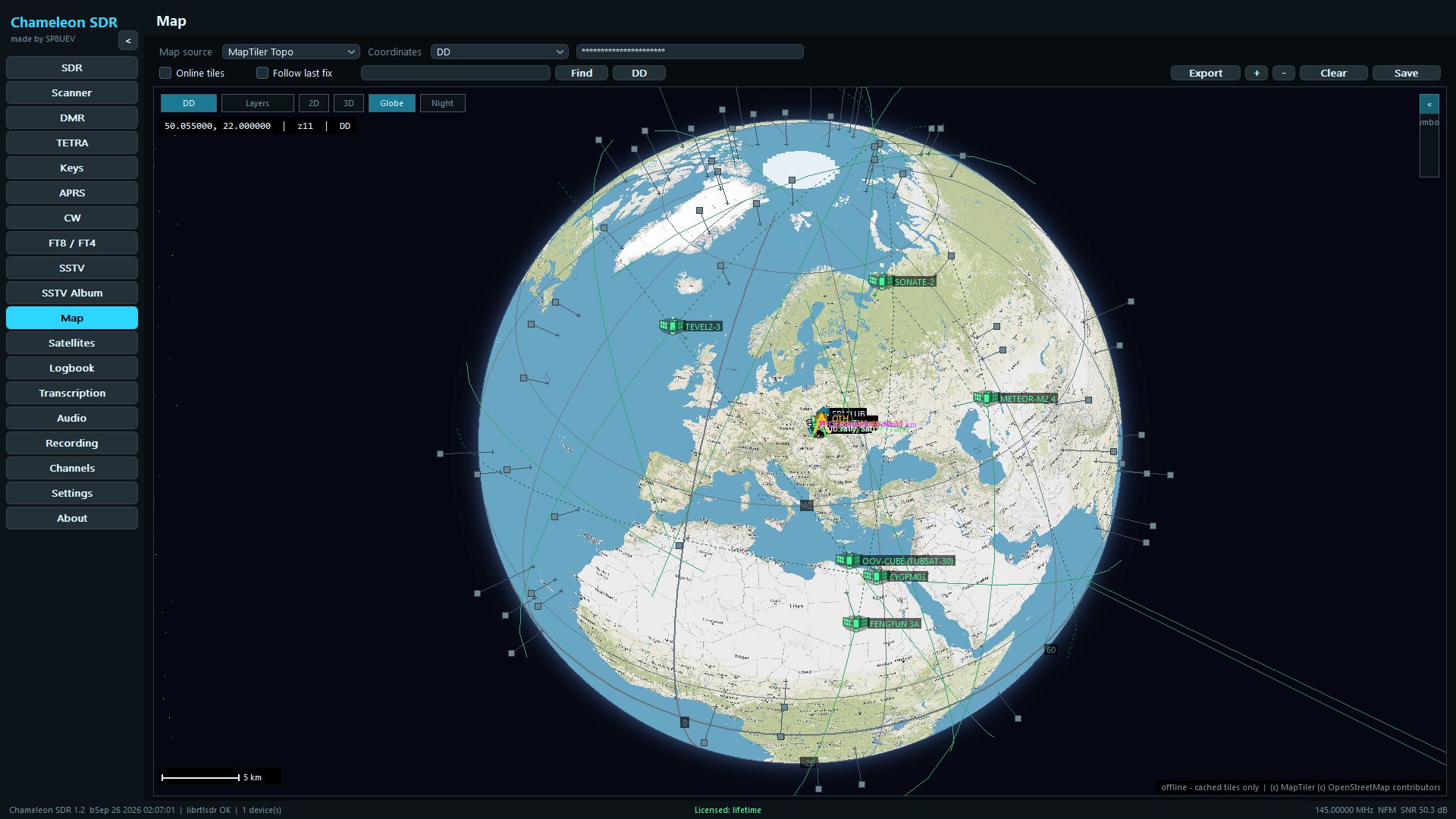
Task: Click the Licensed: lifetime status text
Action: (x=728, y=810)
